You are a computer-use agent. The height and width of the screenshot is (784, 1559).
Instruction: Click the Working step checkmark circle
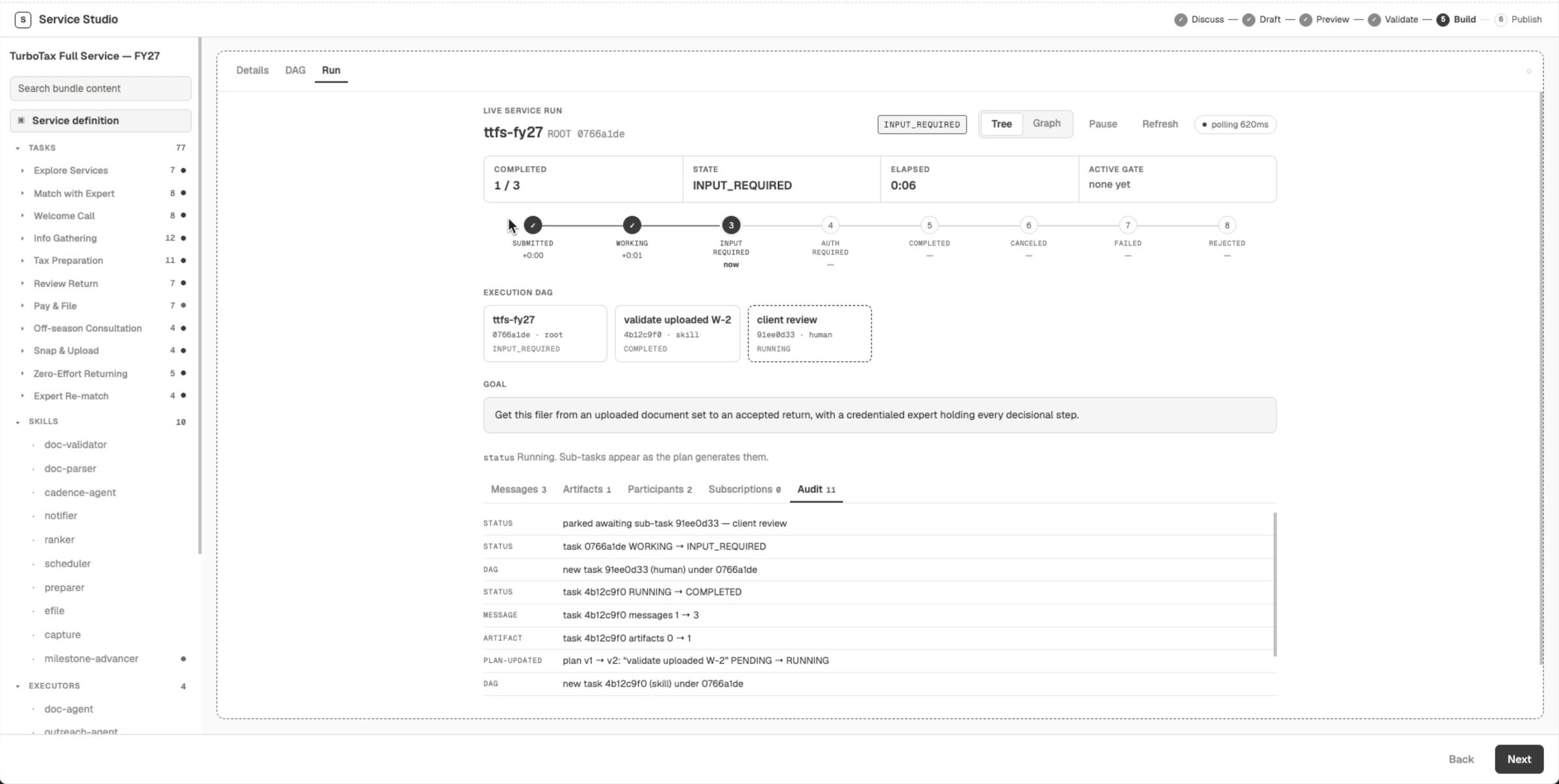(x=632, y=225)
